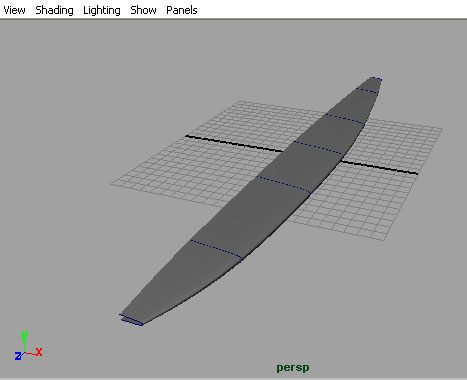Screen dimensions: 467x380
Task: Open the Shading menu
Action: coord(54,10)
